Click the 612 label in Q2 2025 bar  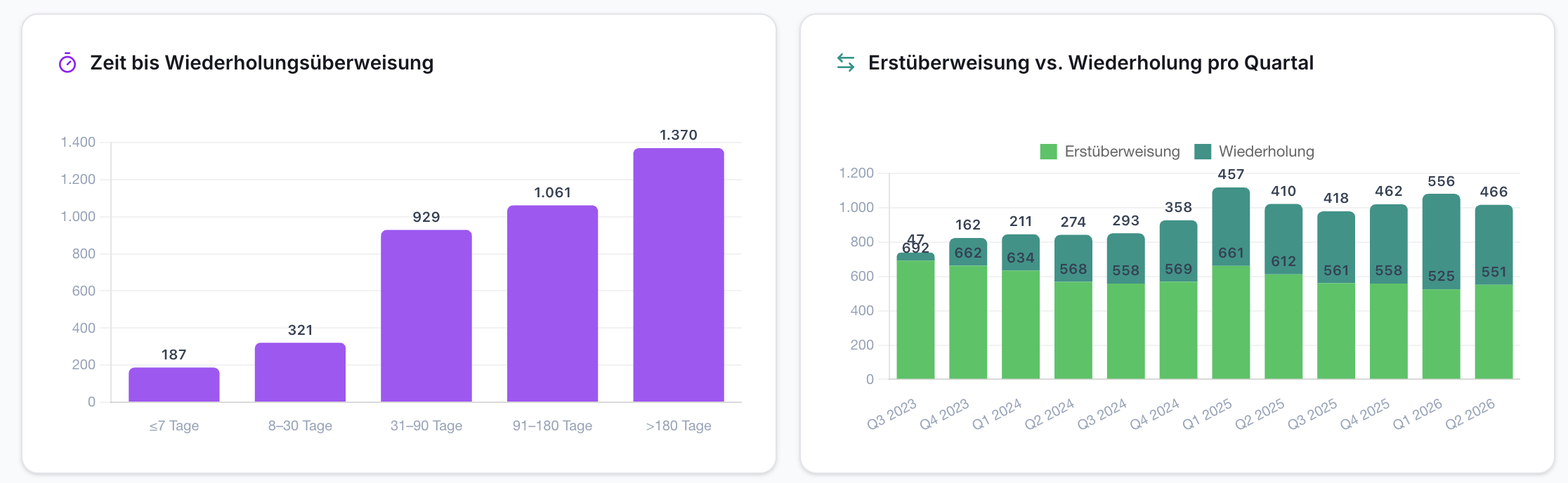point(1283,261)
